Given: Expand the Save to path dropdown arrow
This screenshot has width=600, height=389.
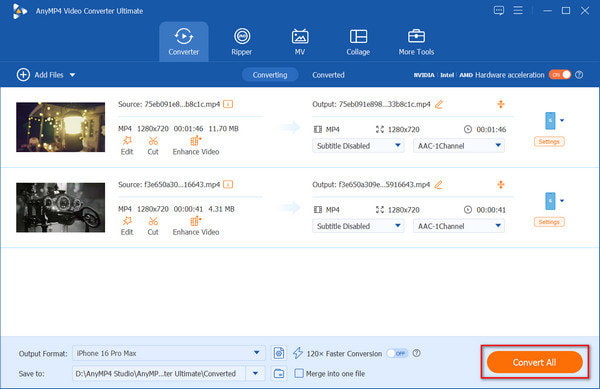Looking at the screenshot, I should 255,373.
